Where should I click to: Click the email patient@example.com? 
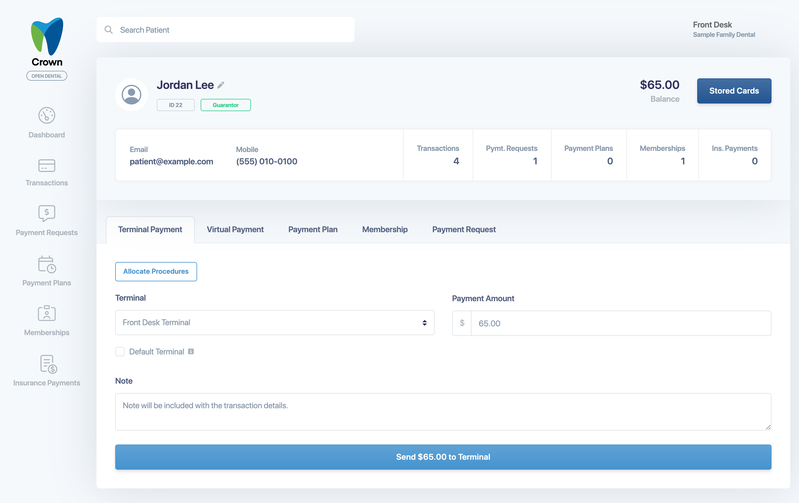tap(171, 162)
